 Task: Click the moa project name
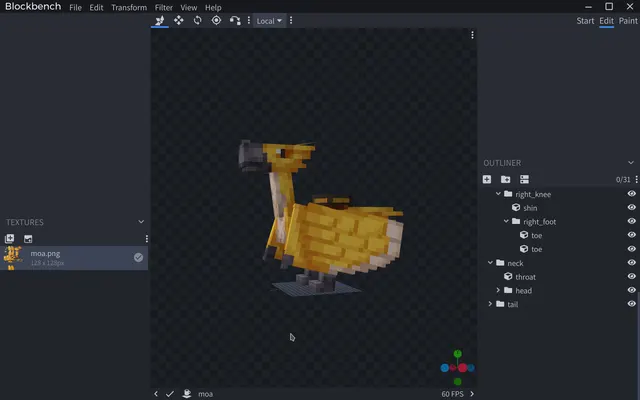tap(205, 394)
